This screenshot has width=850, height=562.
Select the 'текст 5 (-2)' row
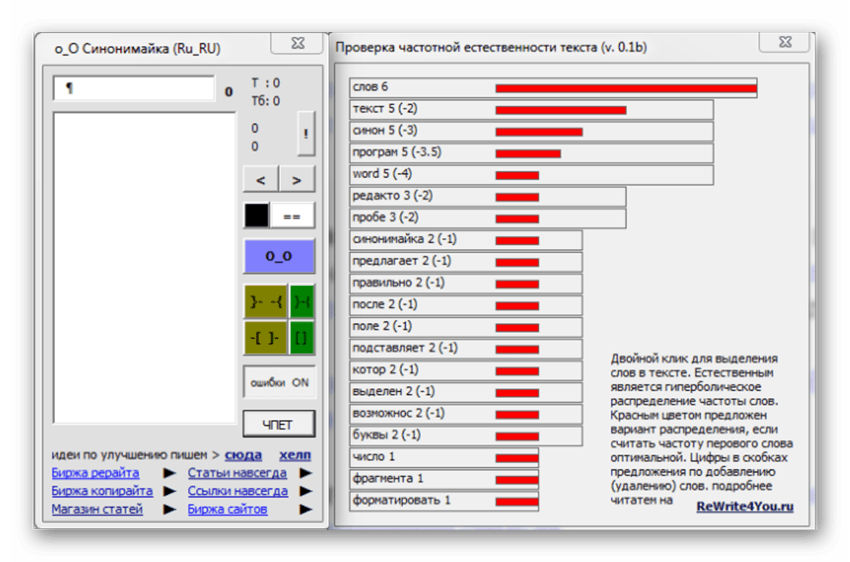point(531,109)
